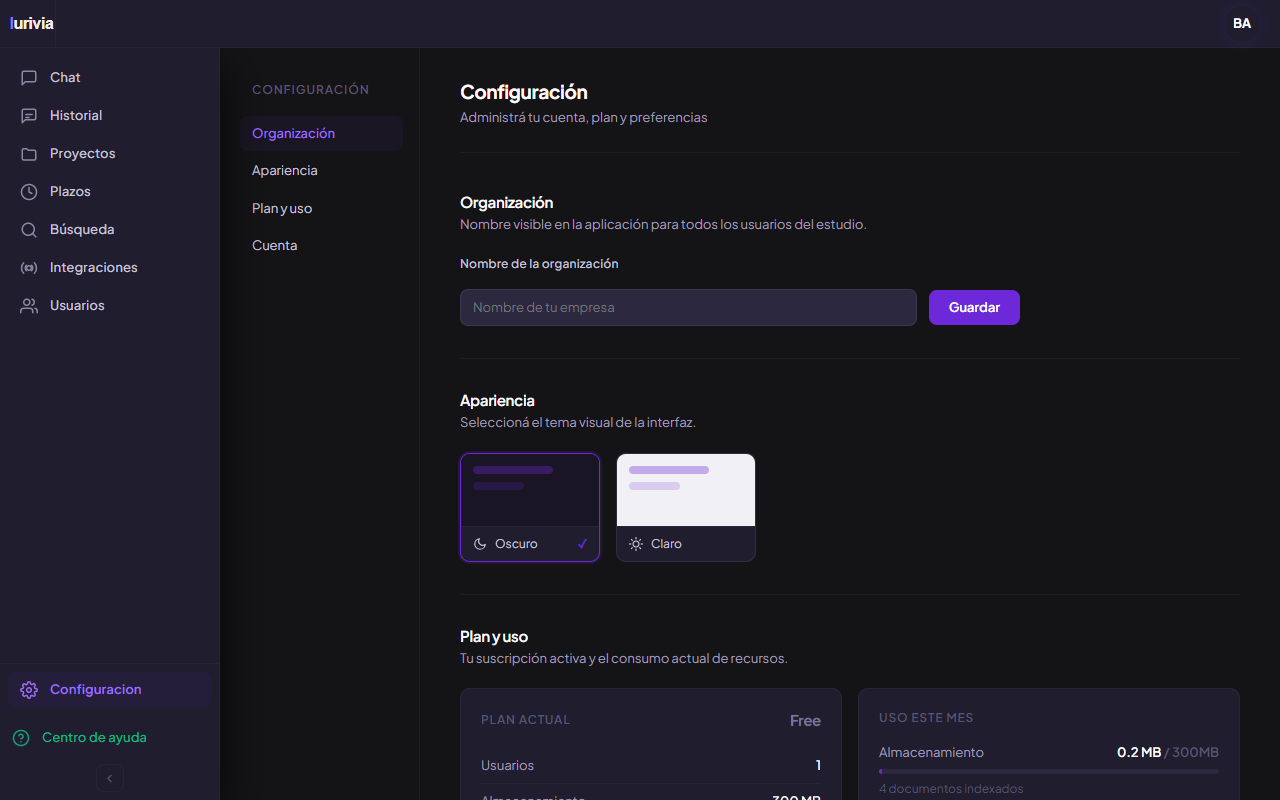1280x800 pixels.
Task: Open the BA user avatar menu
Action: (x=1242, y=23)
